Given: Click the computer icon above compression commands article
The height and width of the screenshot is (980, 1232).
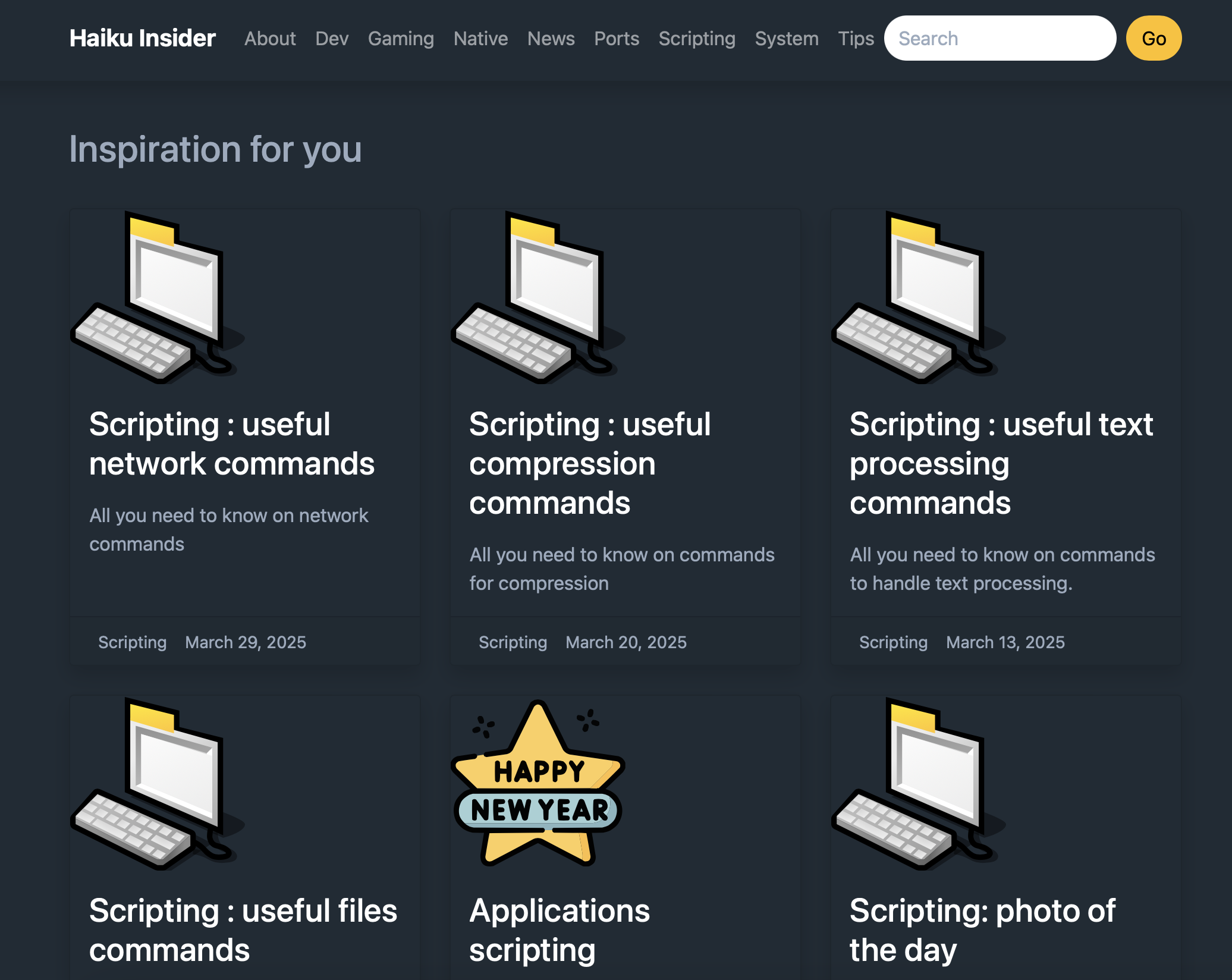Looking at the screenshot, I should (538, 297).
